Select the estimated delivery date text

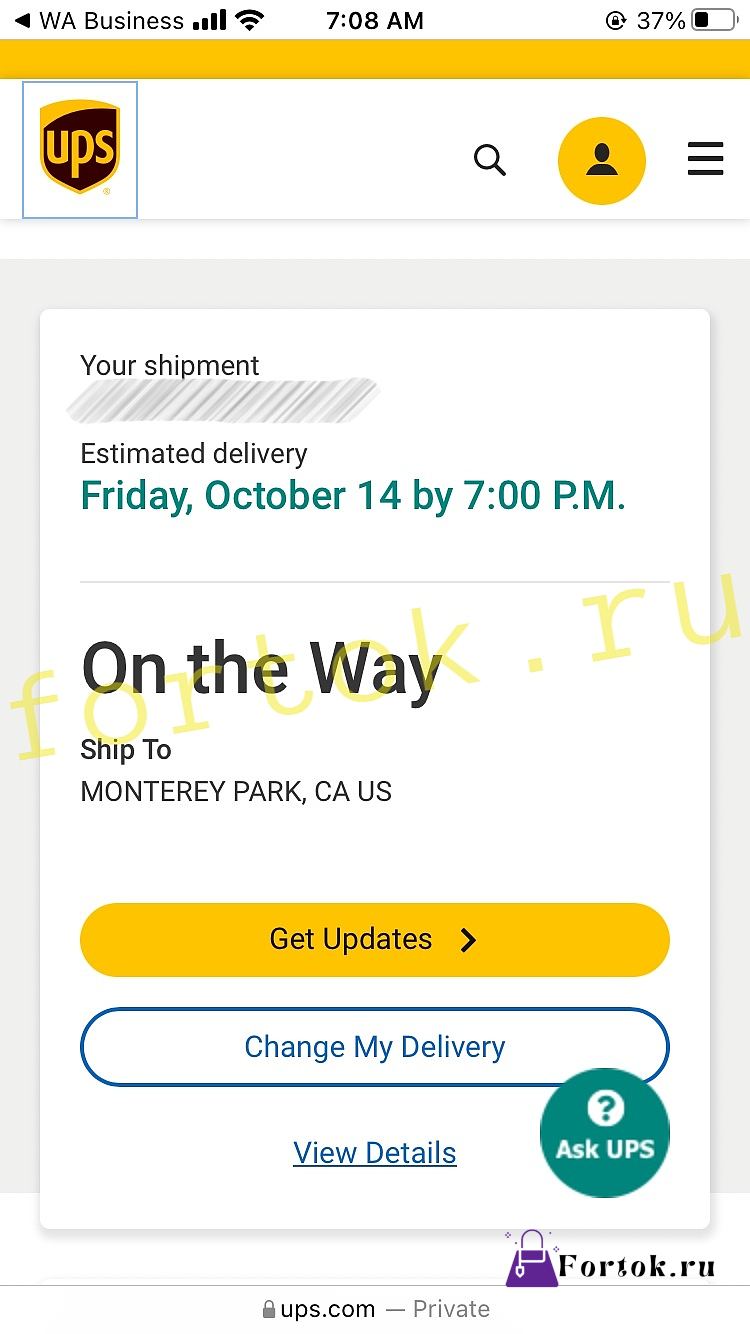click(x=353, y=496)
